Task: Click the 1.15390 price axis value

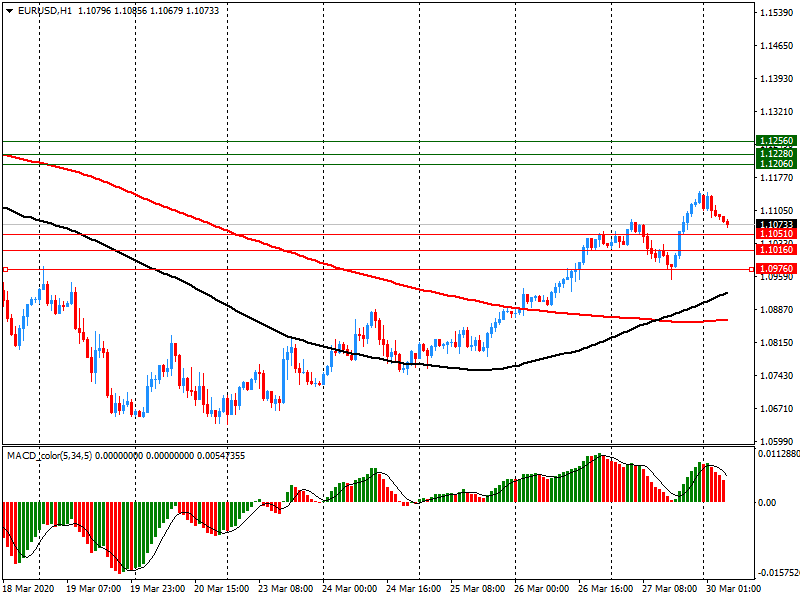Action: pos(777,13)
